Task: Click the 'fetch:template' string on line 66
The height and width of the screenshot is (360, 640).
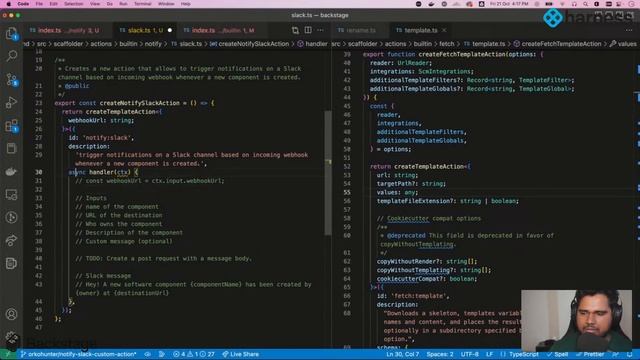Action: pos(418,296)
